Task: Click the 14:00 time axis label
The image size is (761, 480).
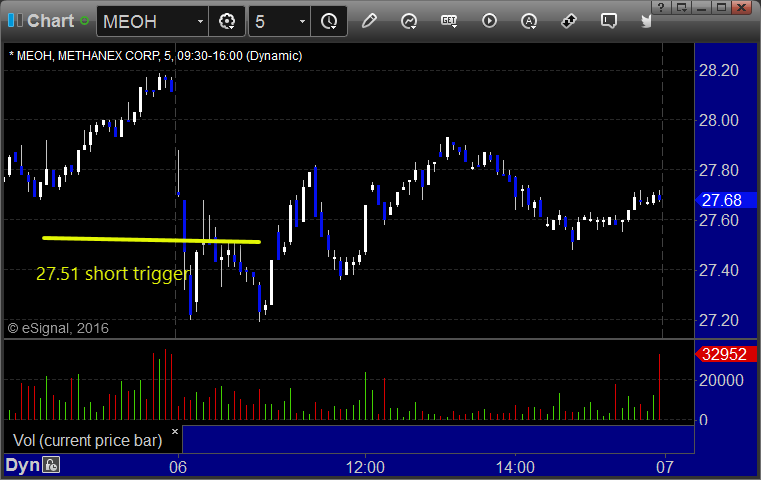Action: [x=515, y=467]
